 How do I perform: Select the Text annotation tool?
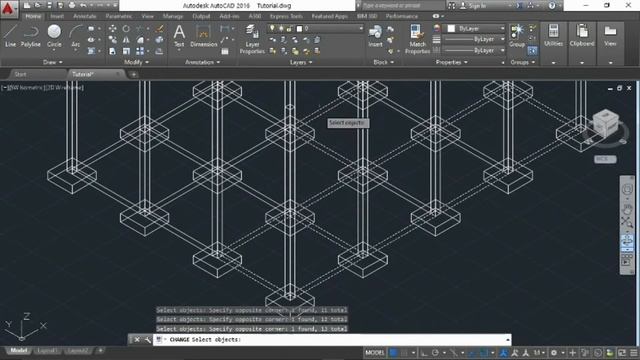(179, 36)
